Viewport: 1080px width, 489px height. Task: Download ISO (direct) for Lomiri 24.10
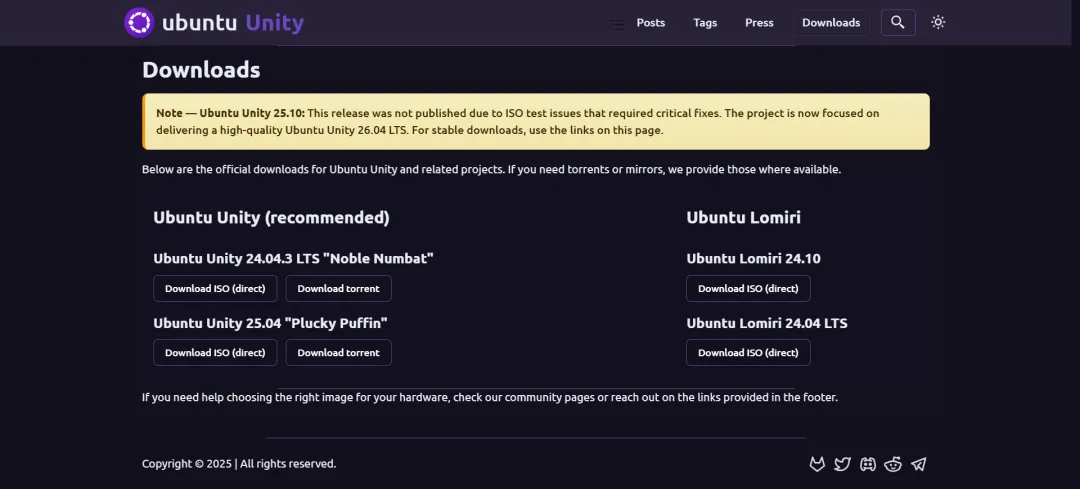click(x=748, y=288)
